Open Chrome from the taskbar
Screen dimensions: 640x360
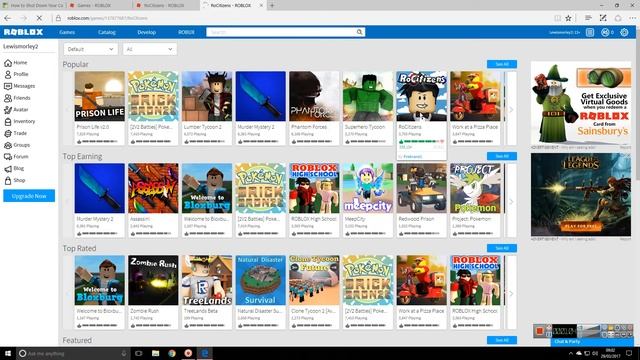click(172, 353)
